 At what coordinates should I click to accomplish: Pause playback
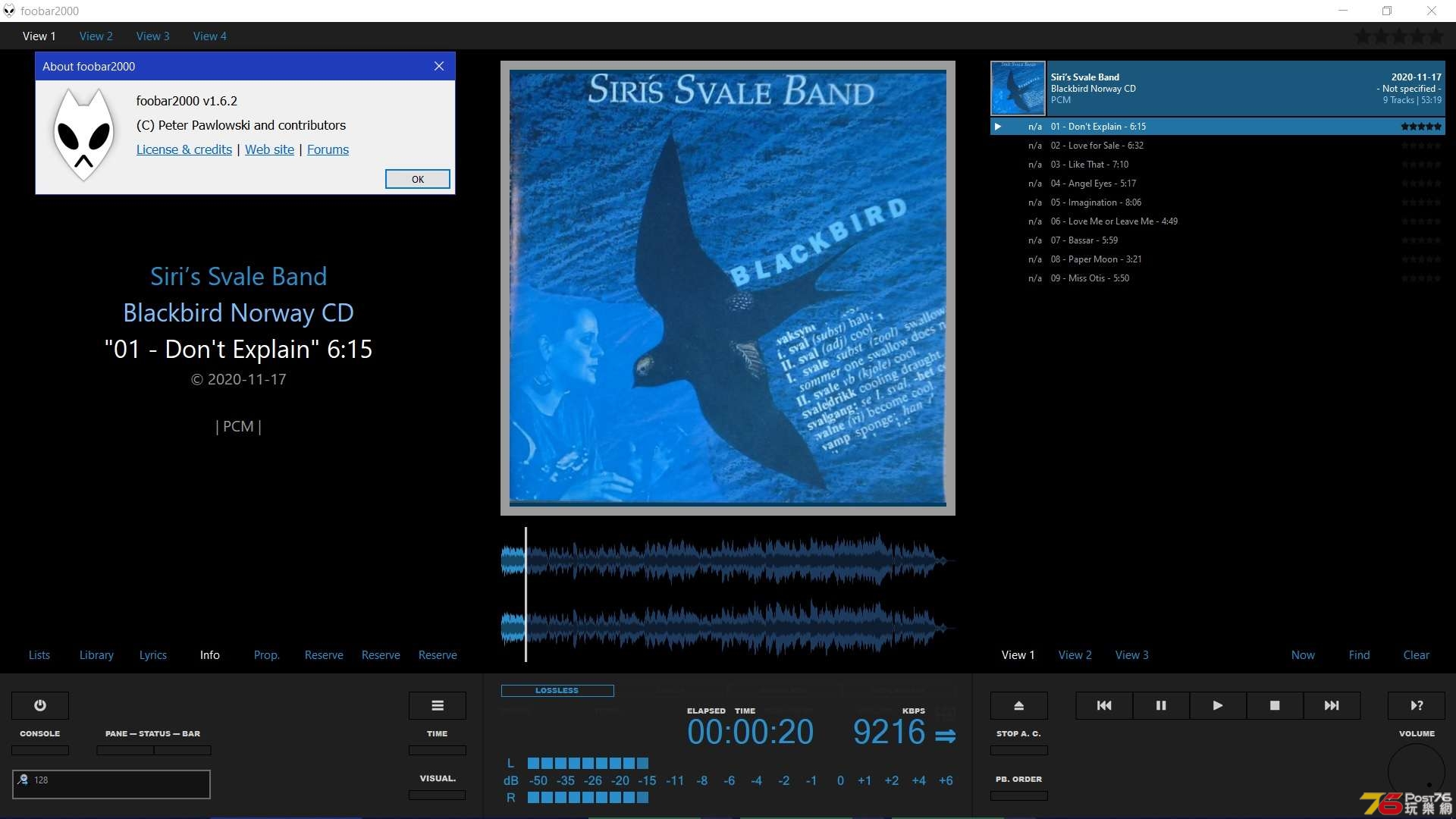click(x=1161, y=705)
